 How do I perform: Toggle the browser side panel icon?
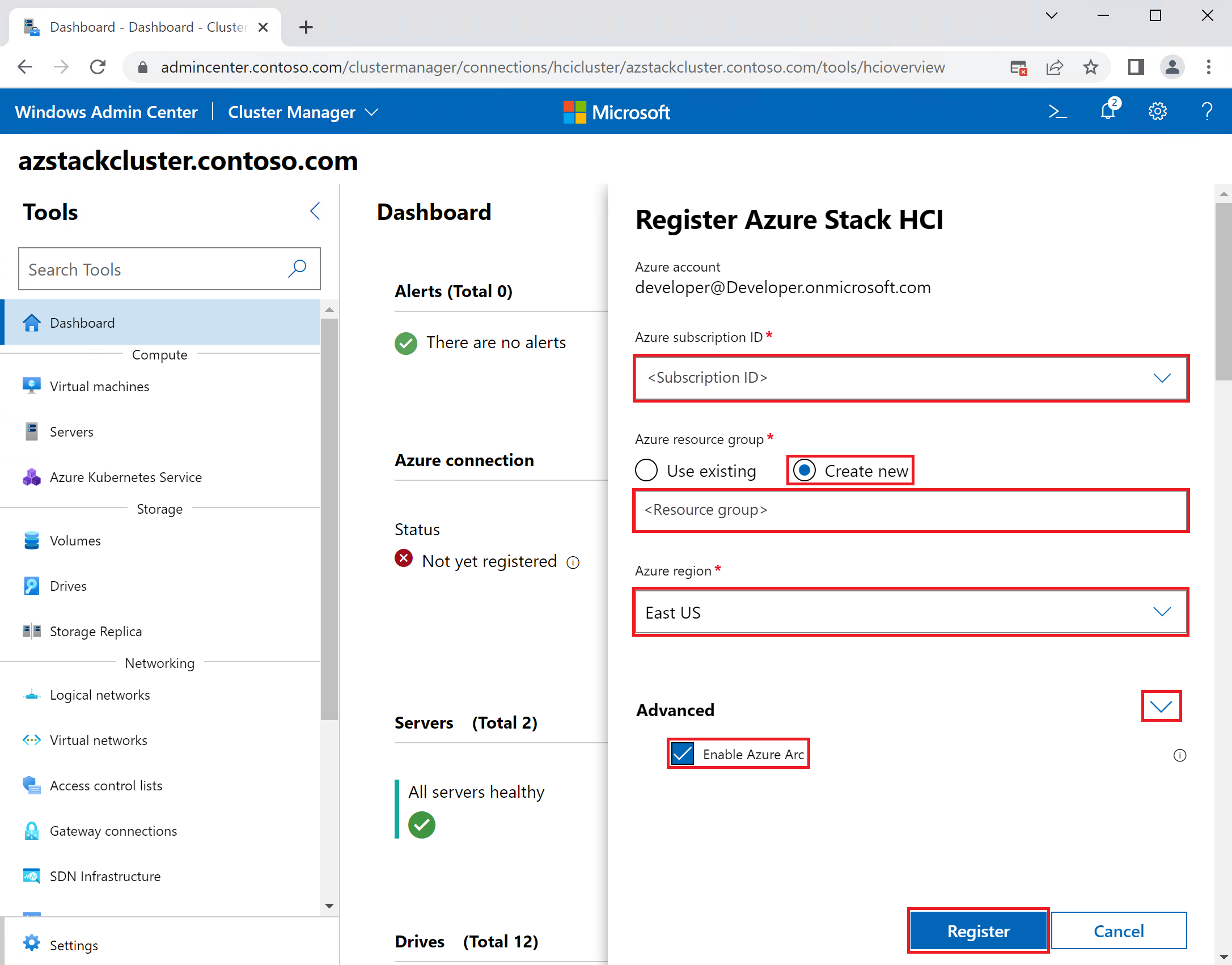tap(1136, 67)
